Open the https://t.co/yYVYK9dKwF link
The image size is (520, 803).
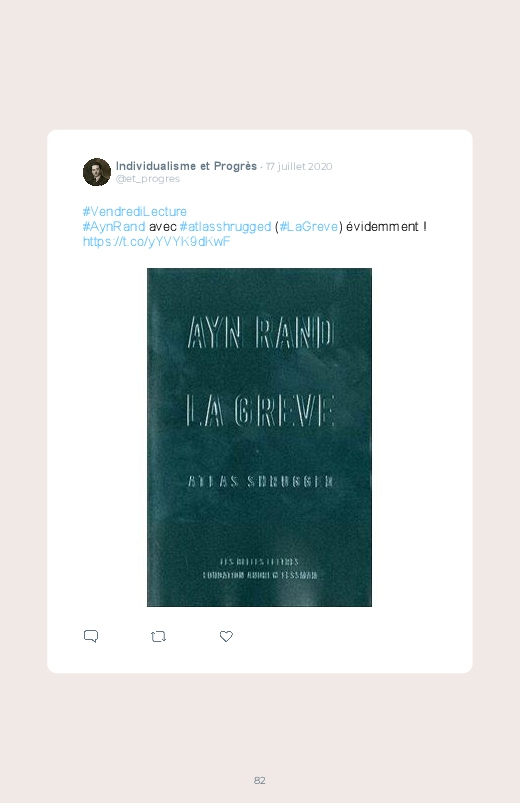tap(157, 241)
